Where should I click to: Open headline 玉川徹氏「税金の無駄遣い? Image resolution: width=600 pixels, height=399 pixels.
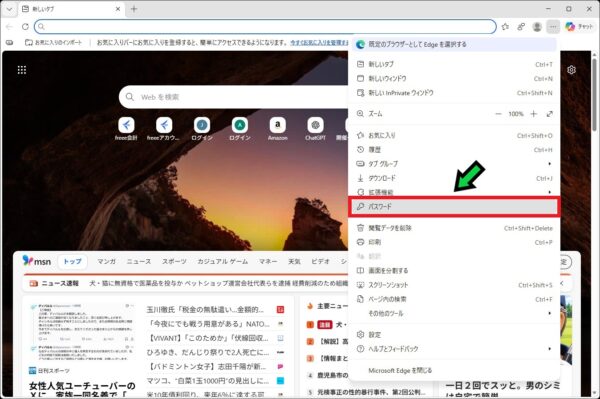coord(205,309)
